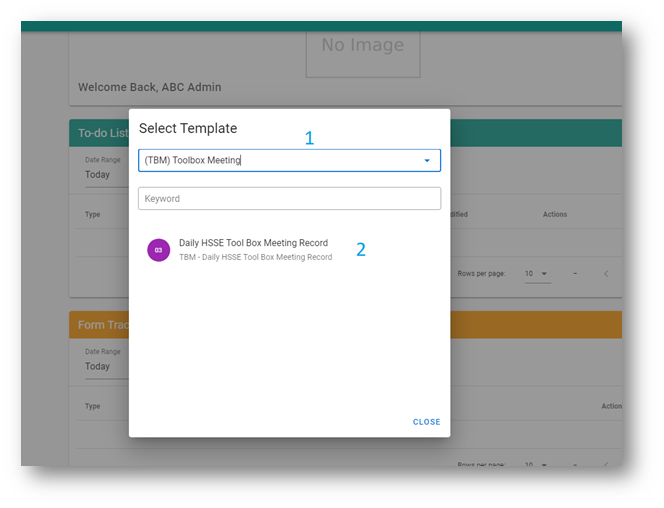Screen dimensions: 664x508
Task: Click TBM - Daily HSSE Tool Box subtitle
Action: coord(255,257)
